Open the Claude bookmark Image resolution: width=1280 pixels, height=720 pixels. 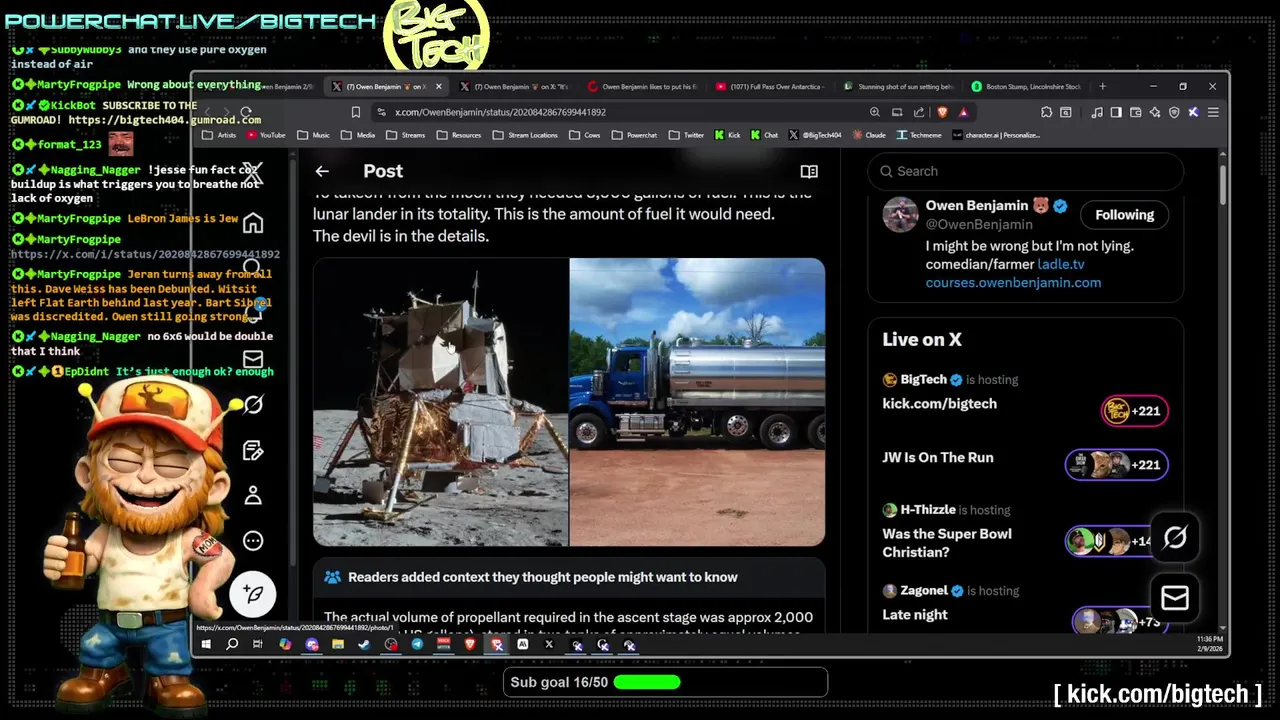click(x=869, y=135)
